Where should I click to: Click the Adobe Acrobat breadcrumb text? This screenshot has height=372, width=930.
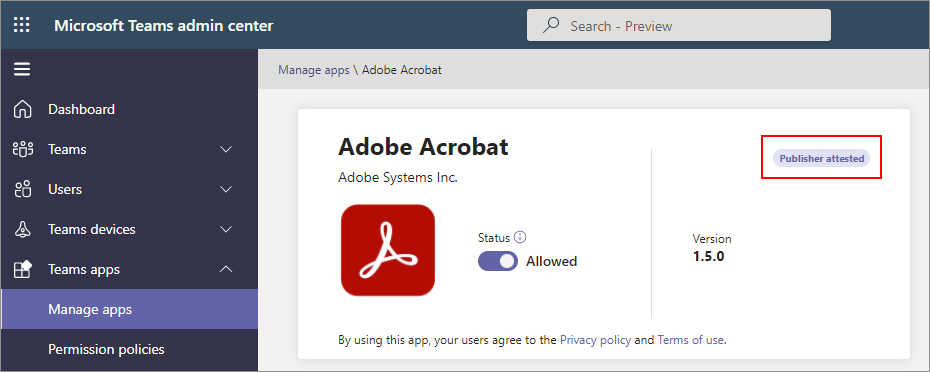[402, 70]
